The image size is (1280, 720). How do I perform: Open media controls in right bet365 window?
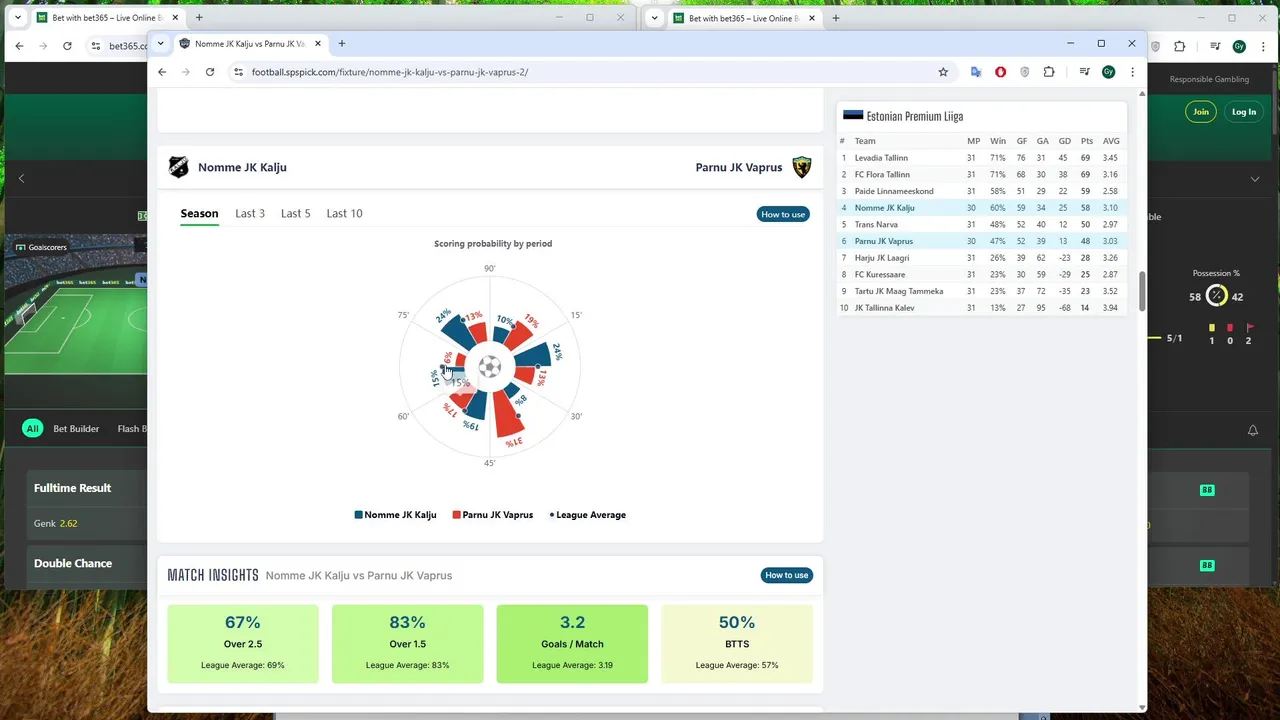tap(1215, 46)
